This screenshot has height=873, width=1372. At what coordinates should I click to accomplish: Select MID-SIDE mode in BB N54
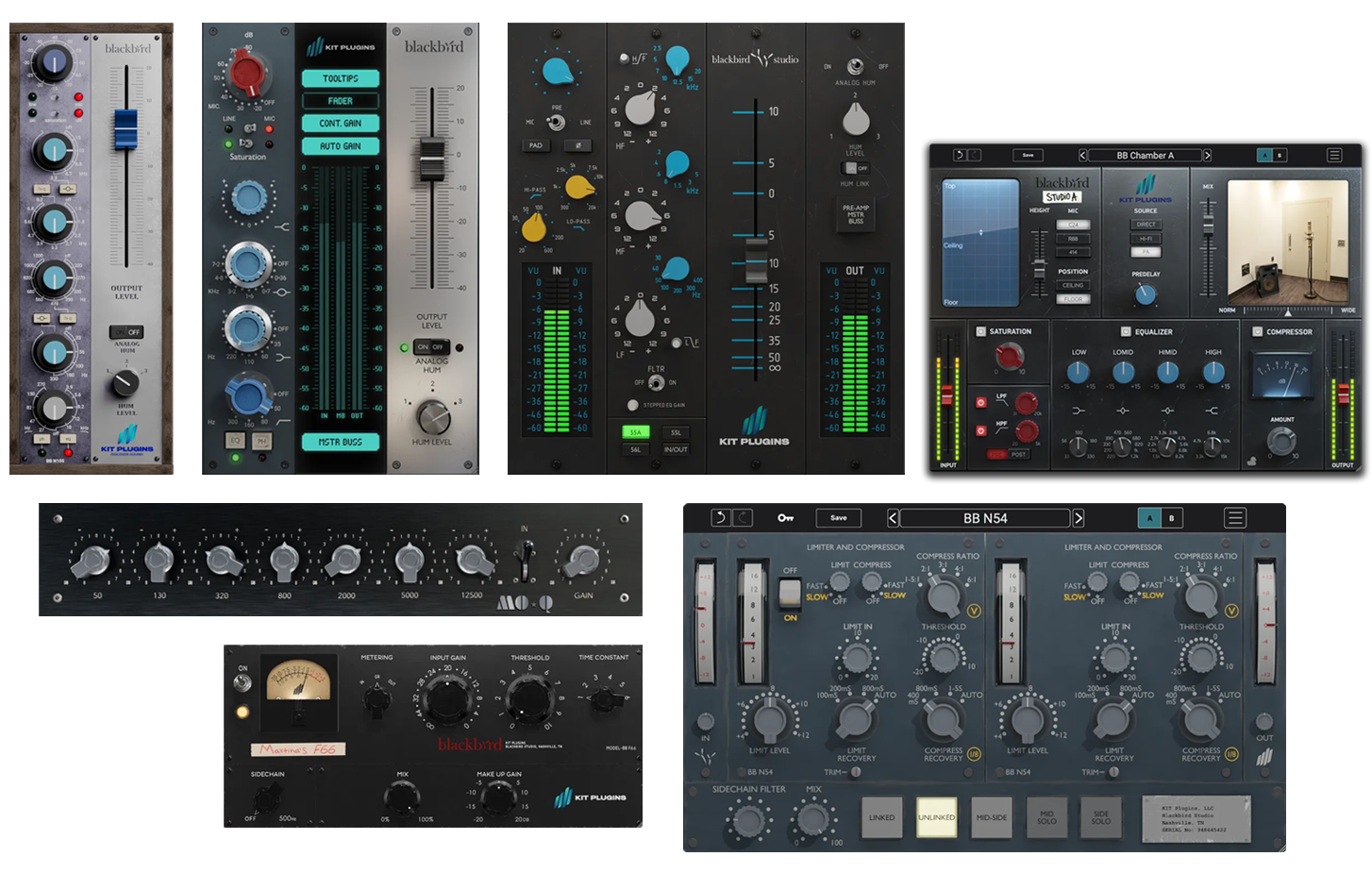992,817
